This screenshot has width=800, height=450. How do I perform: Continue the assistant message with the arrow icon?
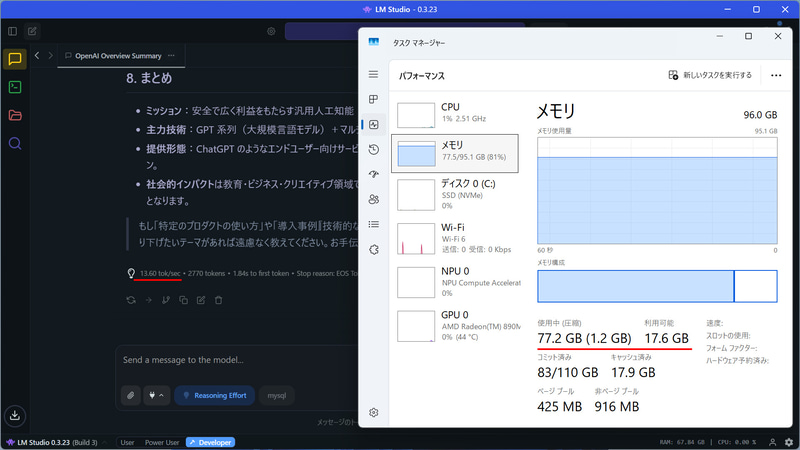point(148,300)
